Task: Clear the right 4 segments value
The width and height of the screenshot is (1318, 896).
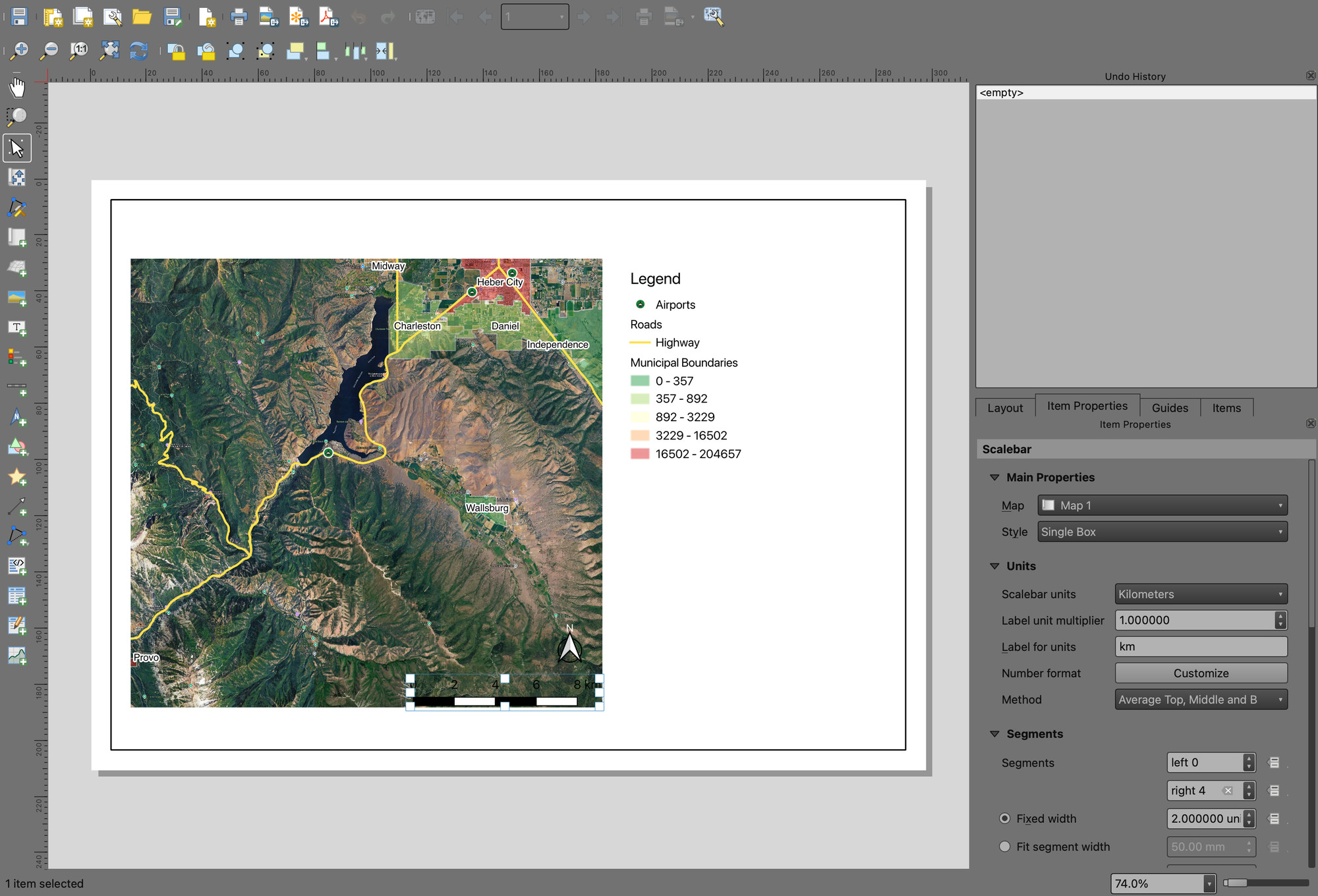Action: (x=1227, y=791)
